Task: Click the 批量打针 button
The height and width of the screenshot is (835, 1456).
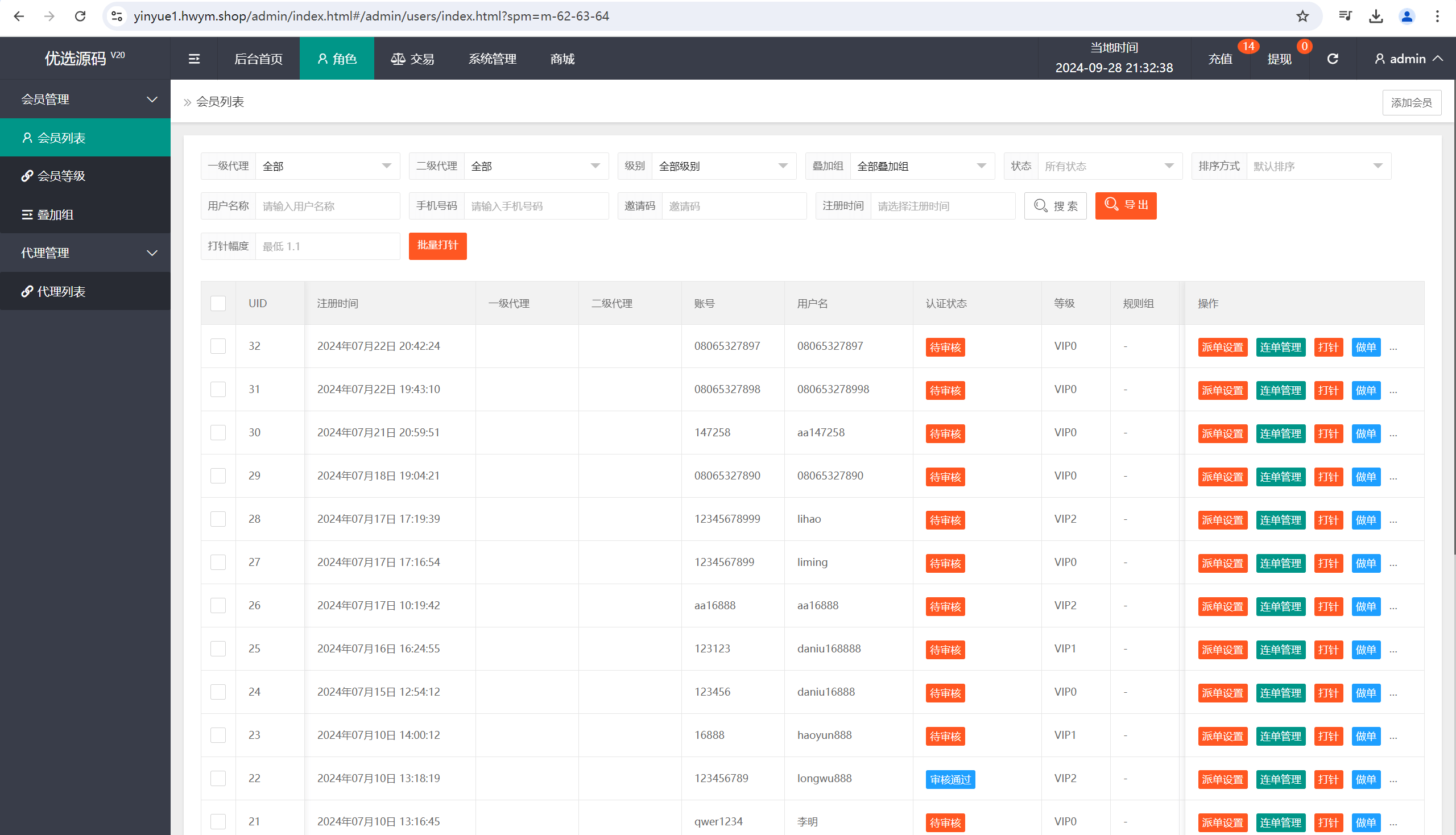Action: pyautogui.click(x=437, y=246)
